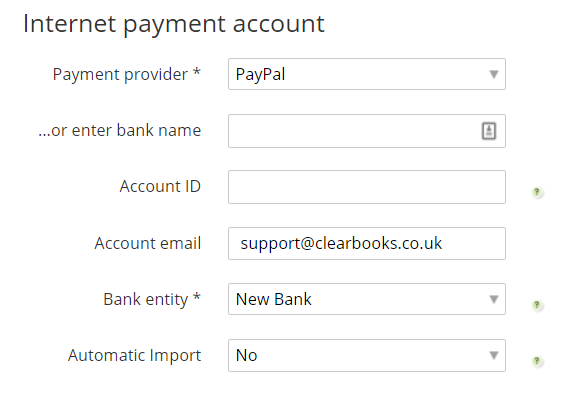Click the Account email label
This screenshot has height=395, width=587.
147,243
